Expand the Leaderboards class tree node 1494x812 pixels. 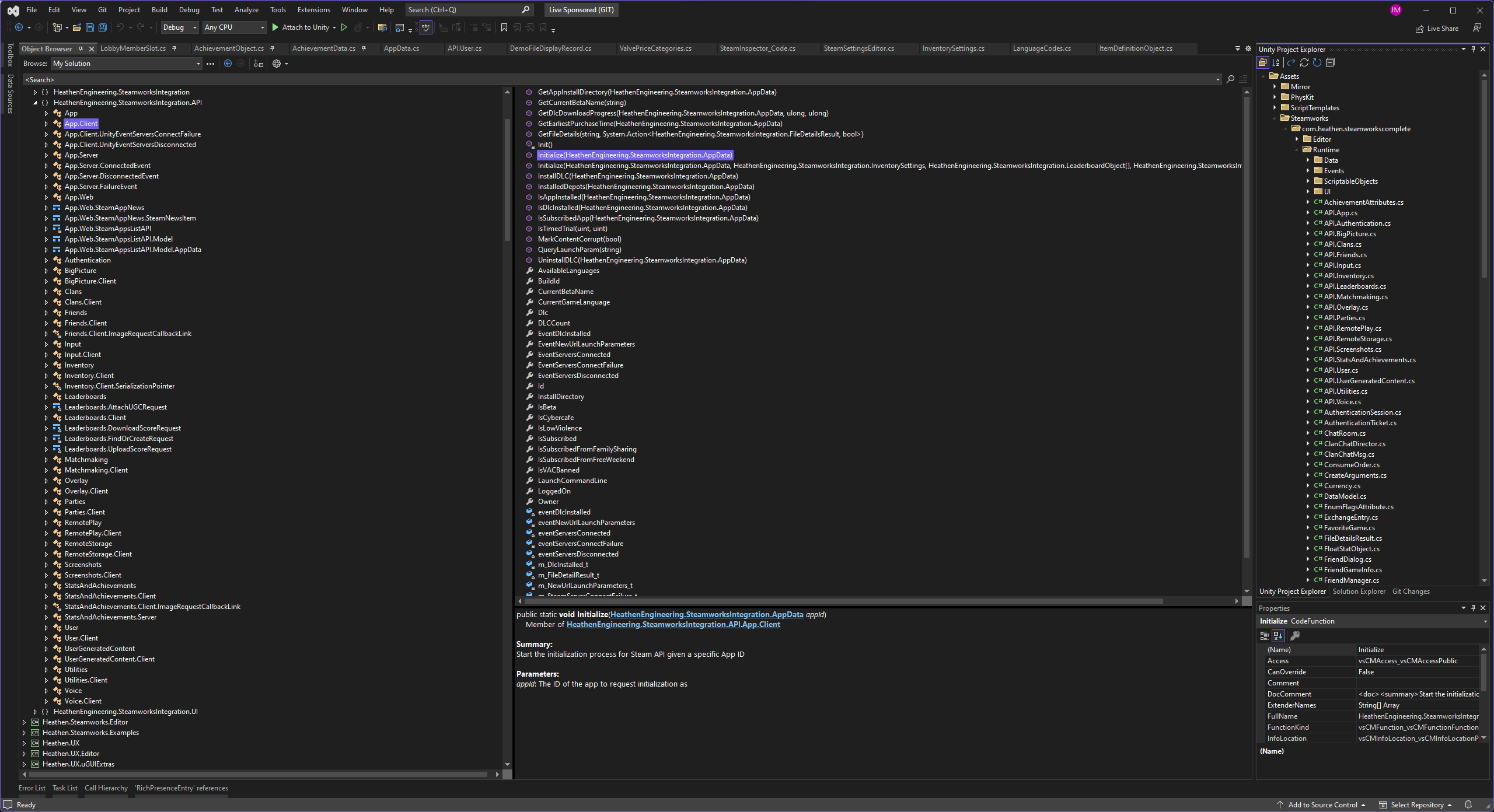[x=46, y=397]
